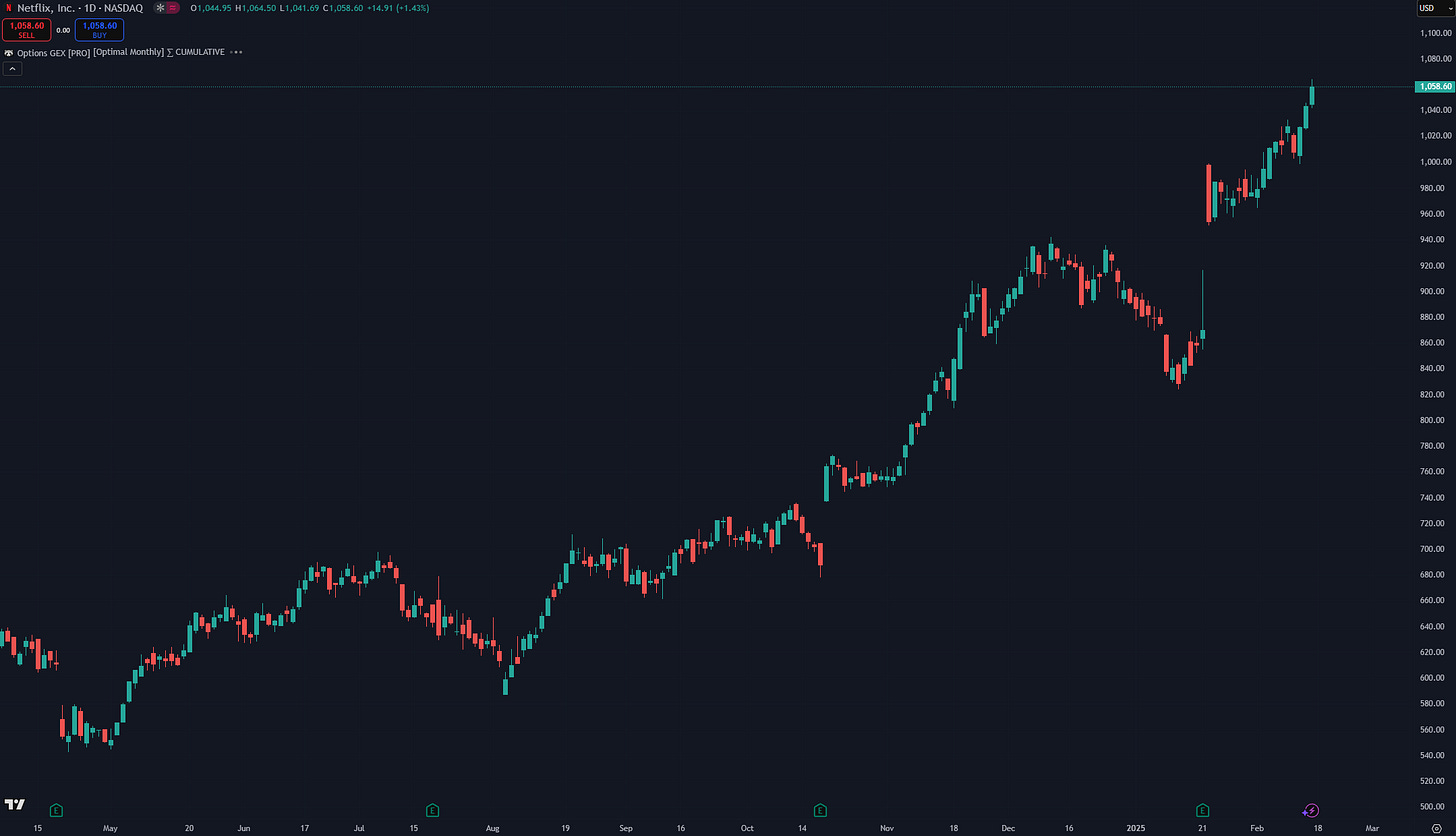Click the 1,100.00 price axis label
Screen dimensions: 1456x836
(1436, 33)
